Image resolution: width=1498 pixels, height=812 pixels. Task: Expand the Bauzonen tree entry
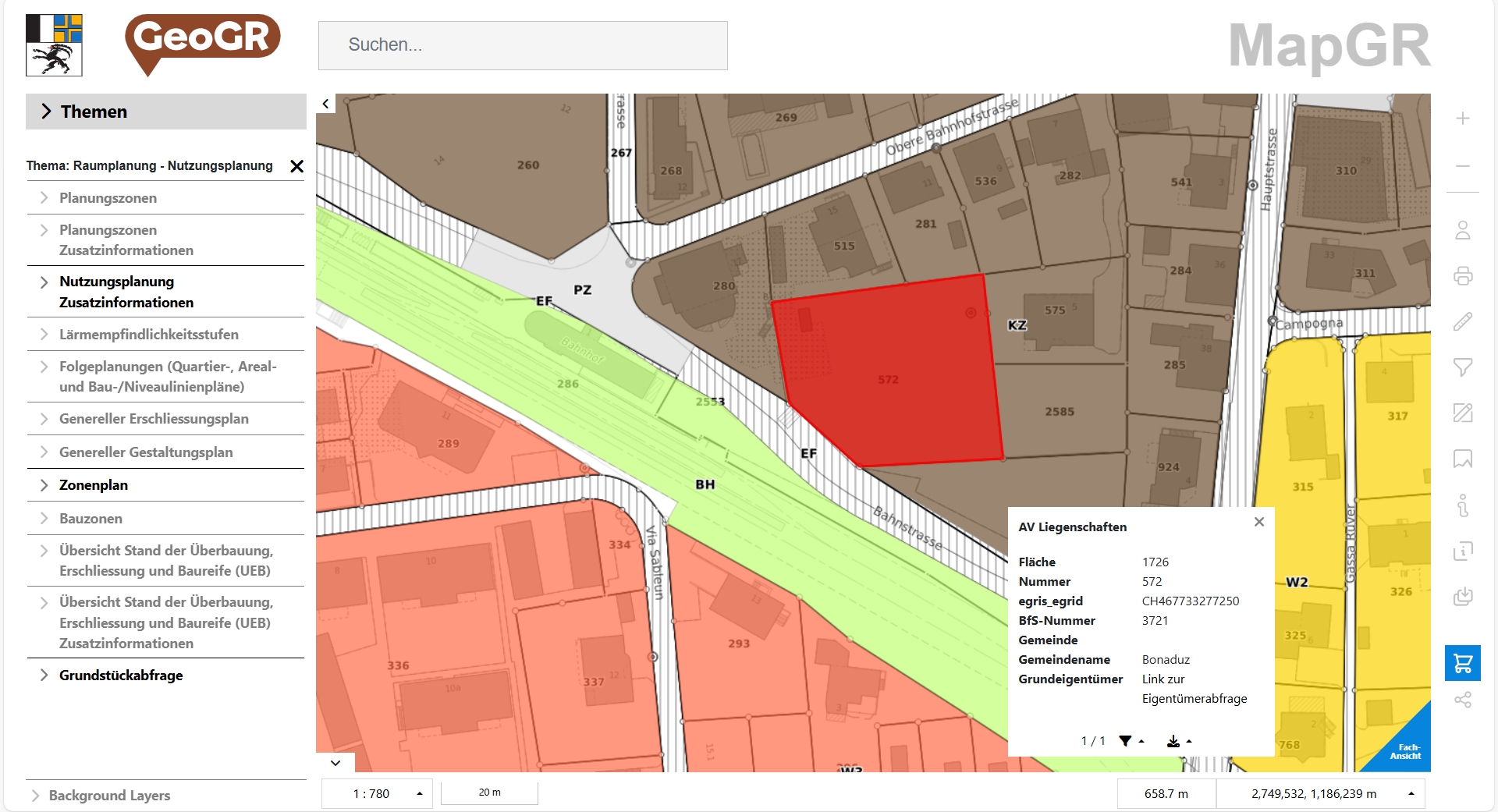tap(91, 518)
